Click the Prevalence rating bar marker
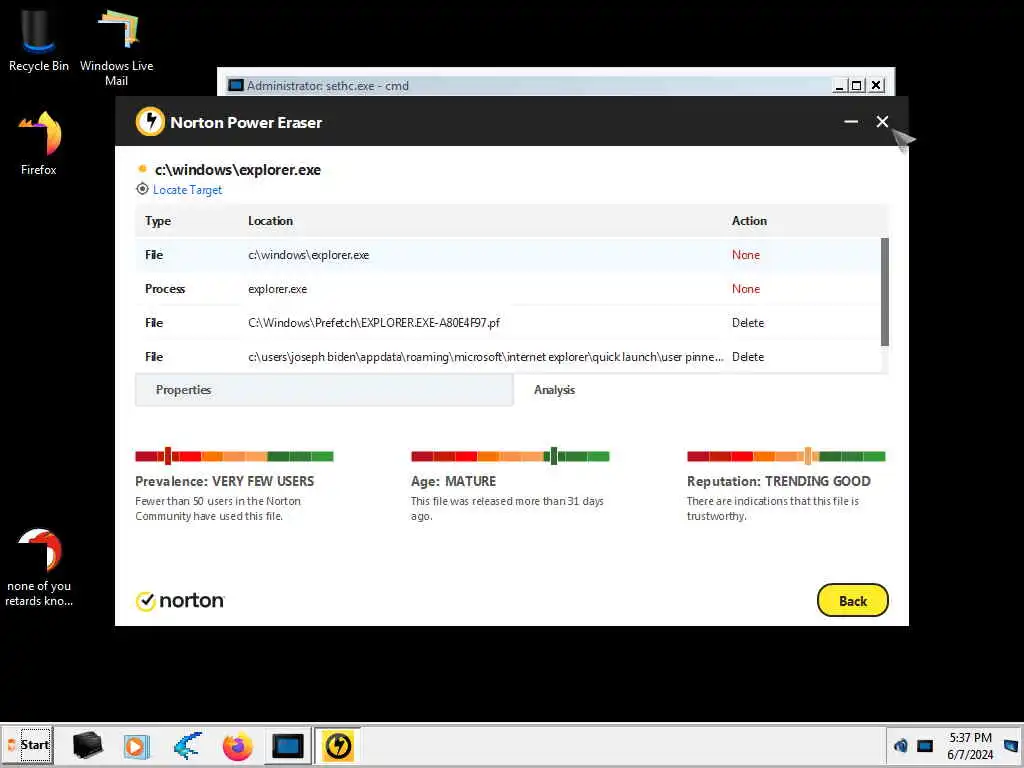This screenshot has width=1024, height=768. click(168, 456)
